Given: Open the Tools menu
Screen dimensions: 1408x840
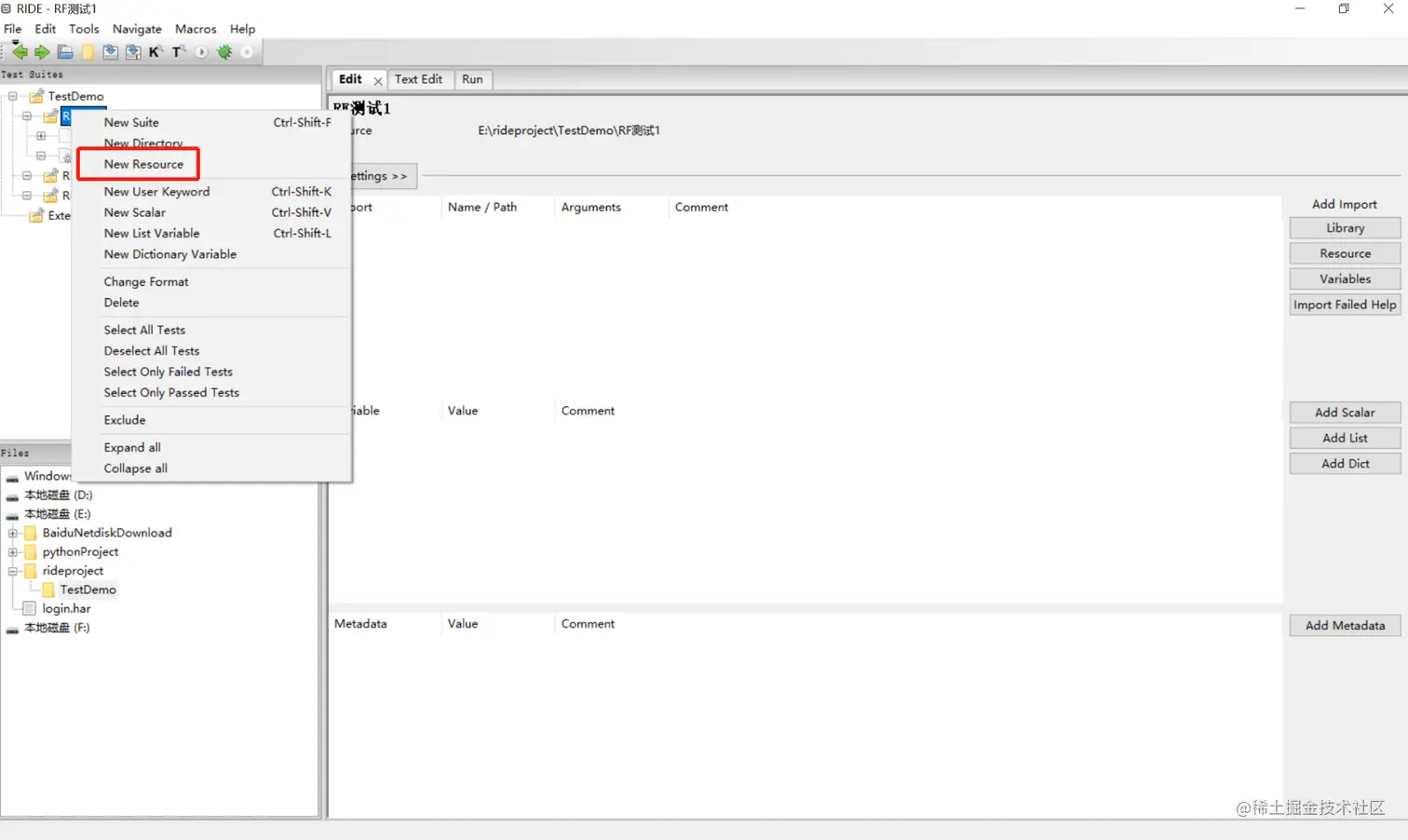Looking at the screenshot, I should coord(84,29).
